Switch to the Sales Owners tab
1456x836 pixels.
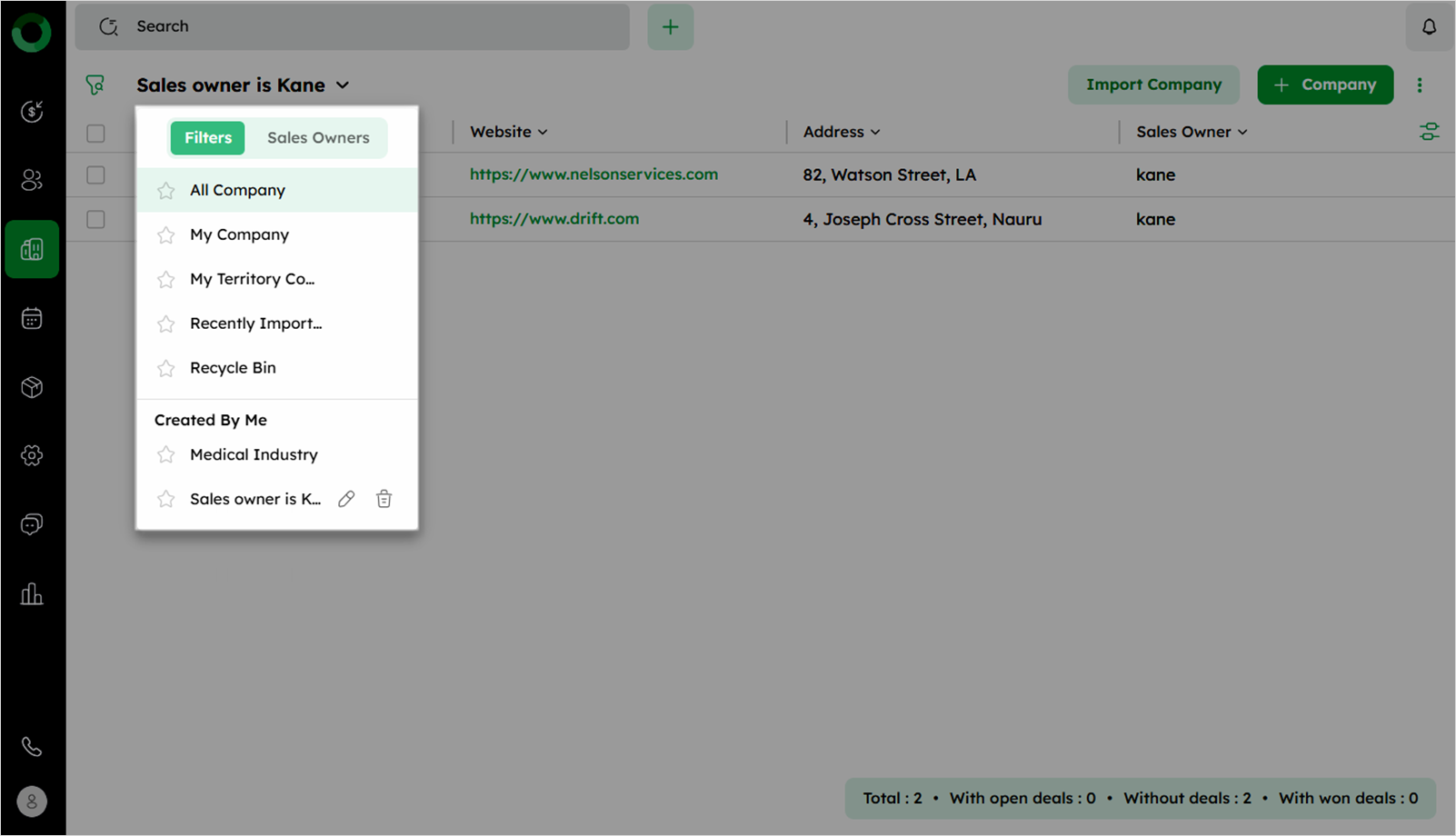click(318, 138)
